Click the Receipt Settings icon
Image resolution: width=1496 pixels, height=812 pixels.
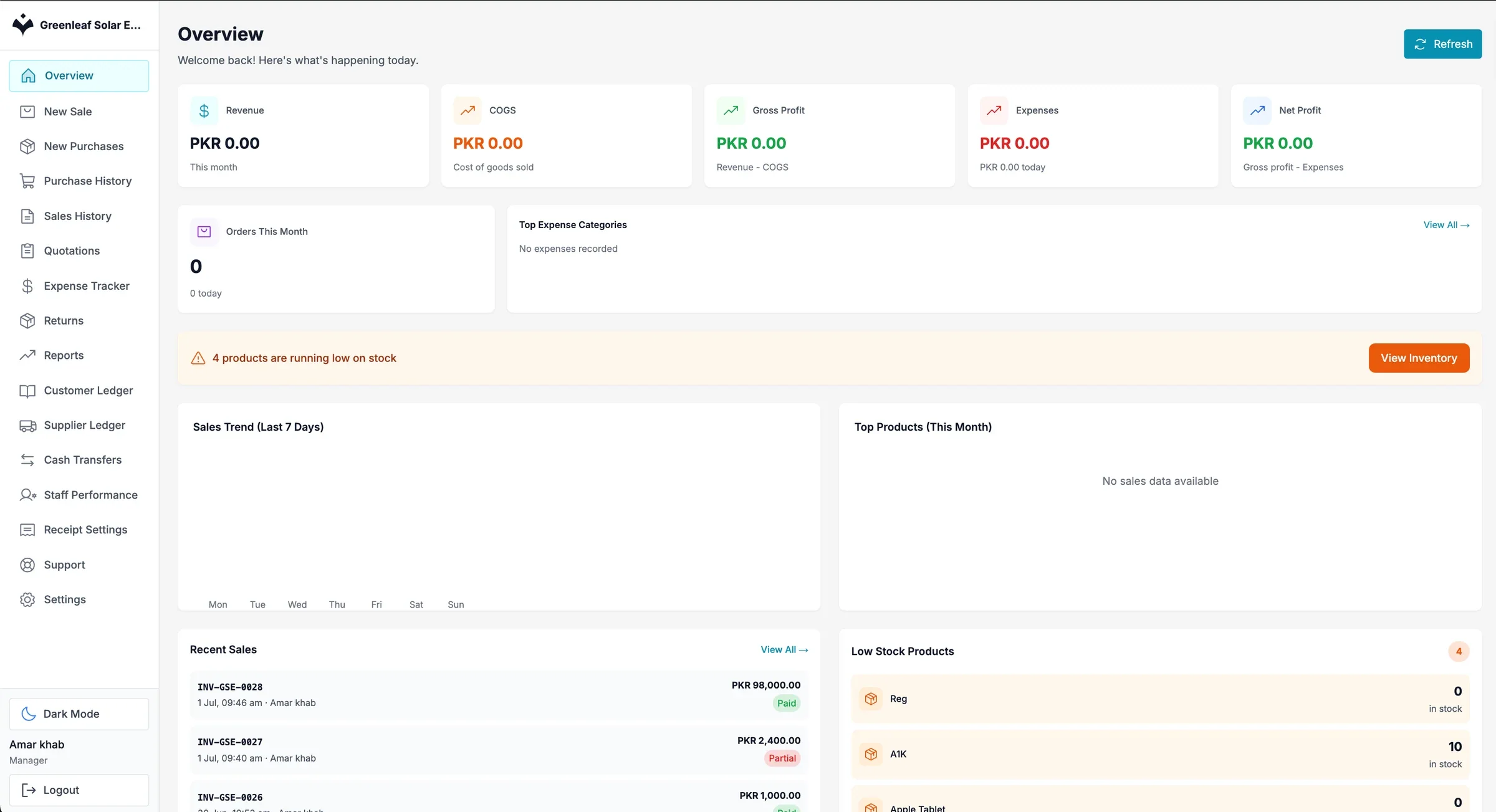click(27, 530)
